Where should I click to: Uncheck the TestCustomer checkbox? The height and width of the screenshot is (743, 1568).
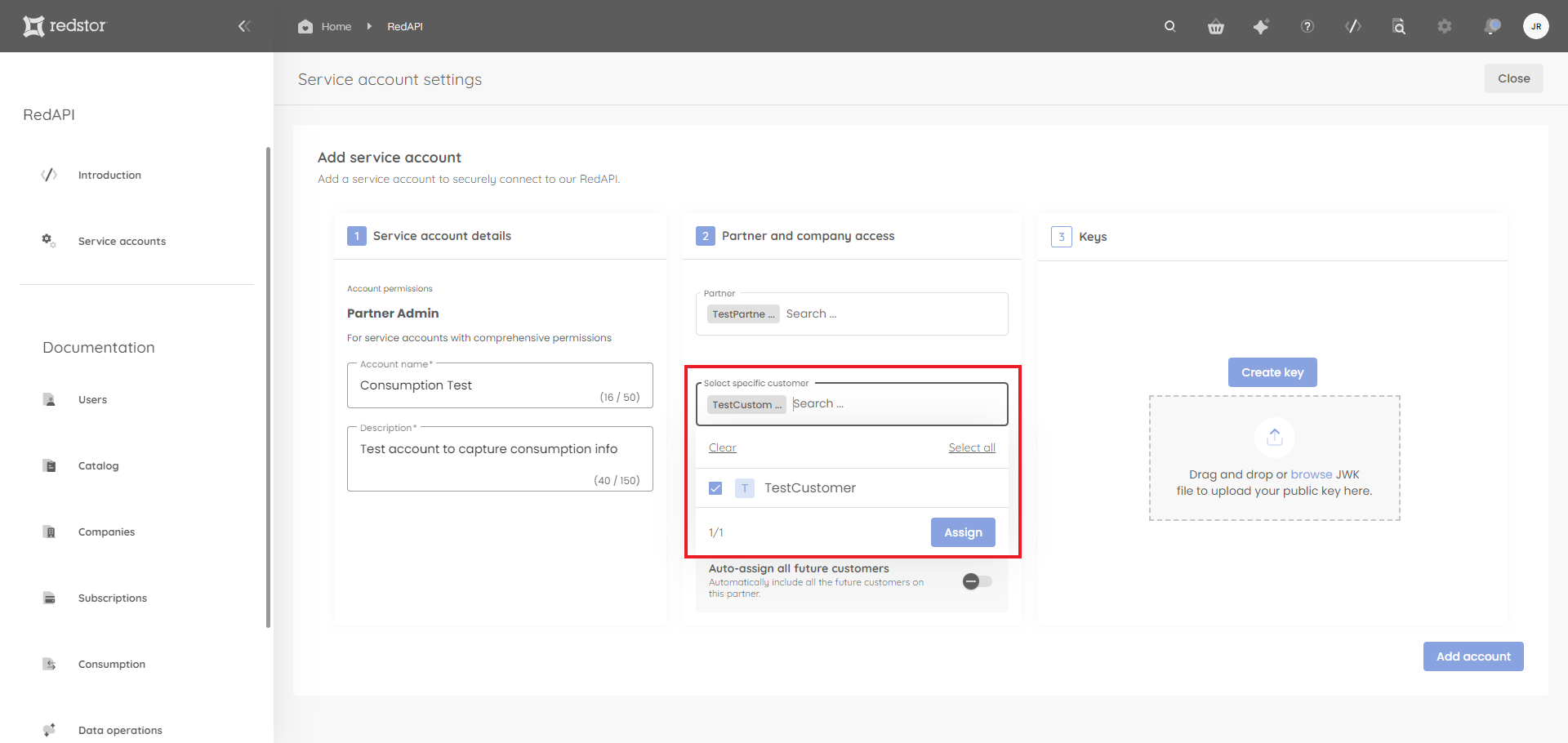715,488
